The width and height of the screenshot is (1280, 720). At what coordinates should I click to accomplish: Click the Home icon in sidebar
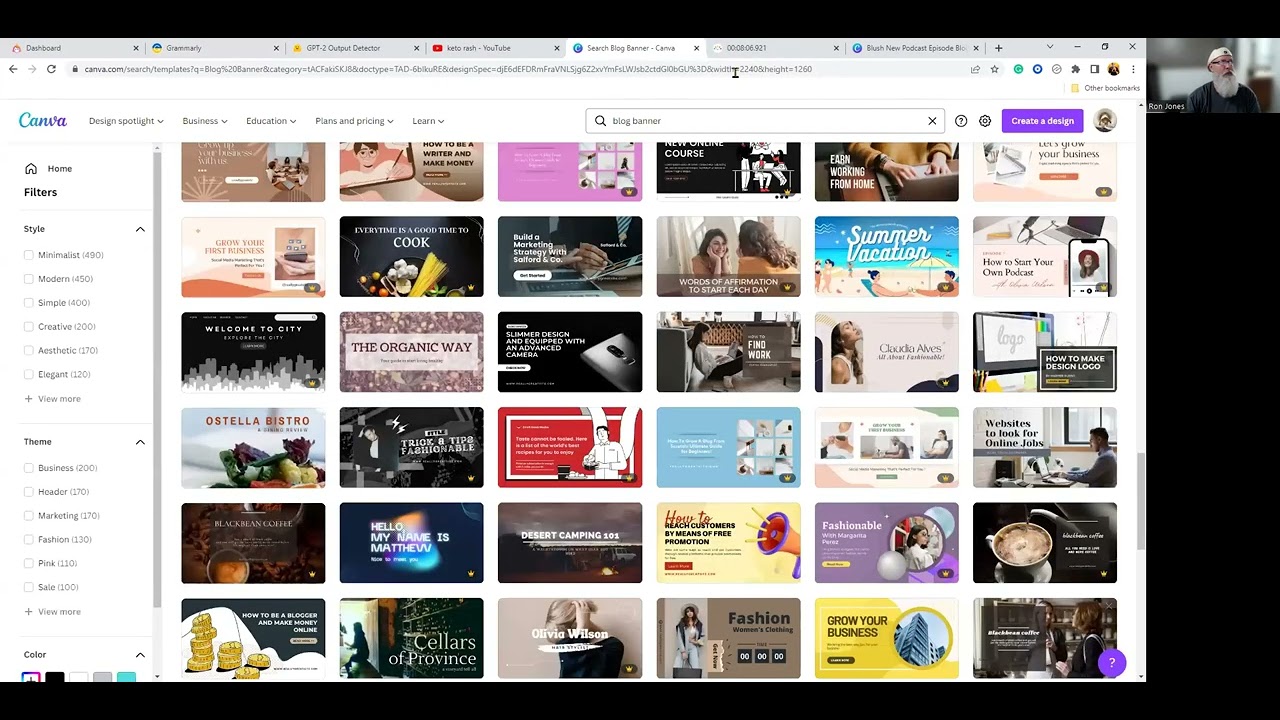(31, 169)
